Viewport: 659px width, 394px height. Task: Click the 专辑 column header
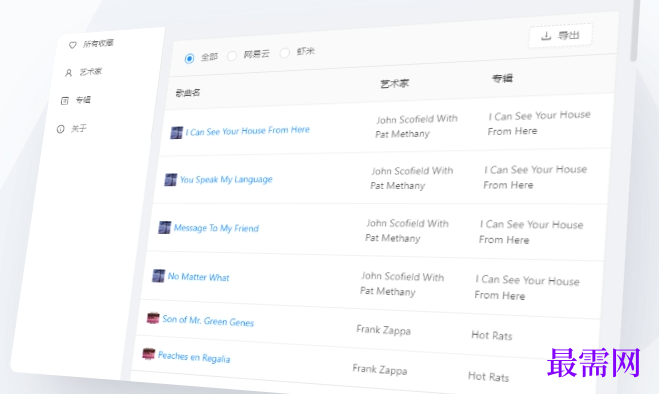click(x=502, y=79)
